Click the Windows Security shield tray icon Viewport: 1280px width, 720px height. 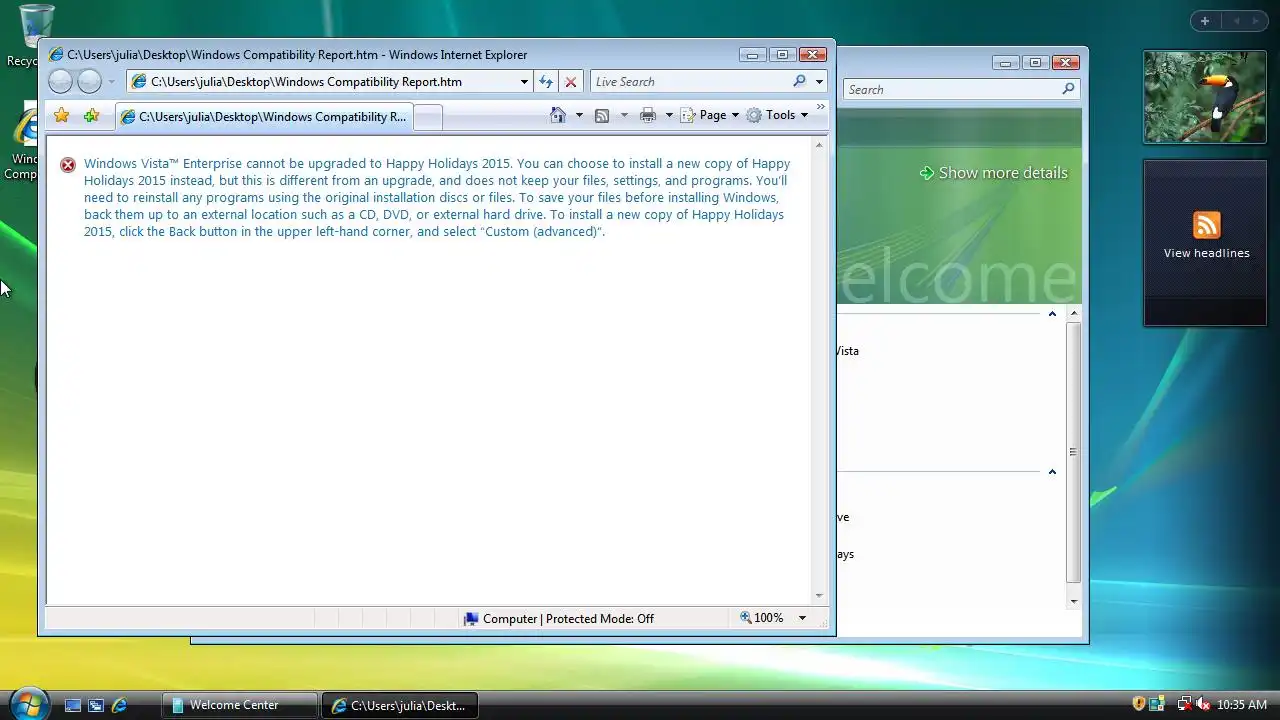click(1138, 704)
